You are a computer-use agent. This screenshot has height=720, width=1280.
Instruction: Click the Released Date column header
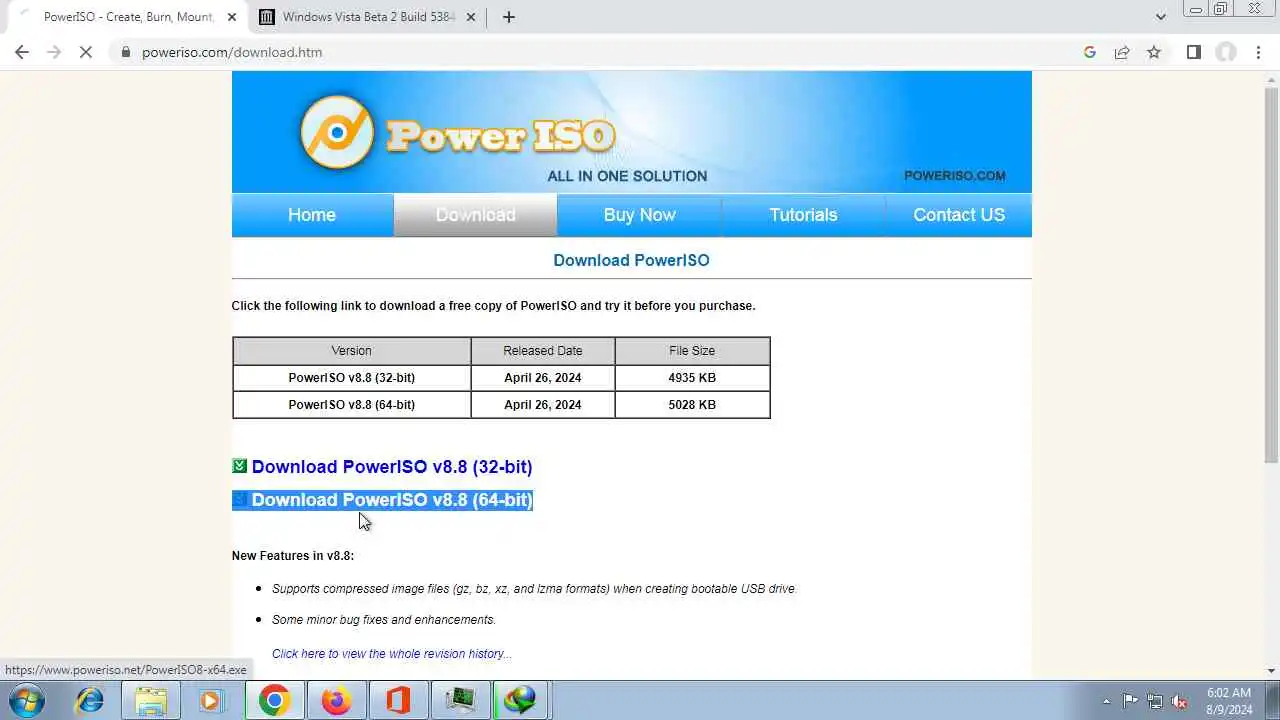(x=543, y=351)
